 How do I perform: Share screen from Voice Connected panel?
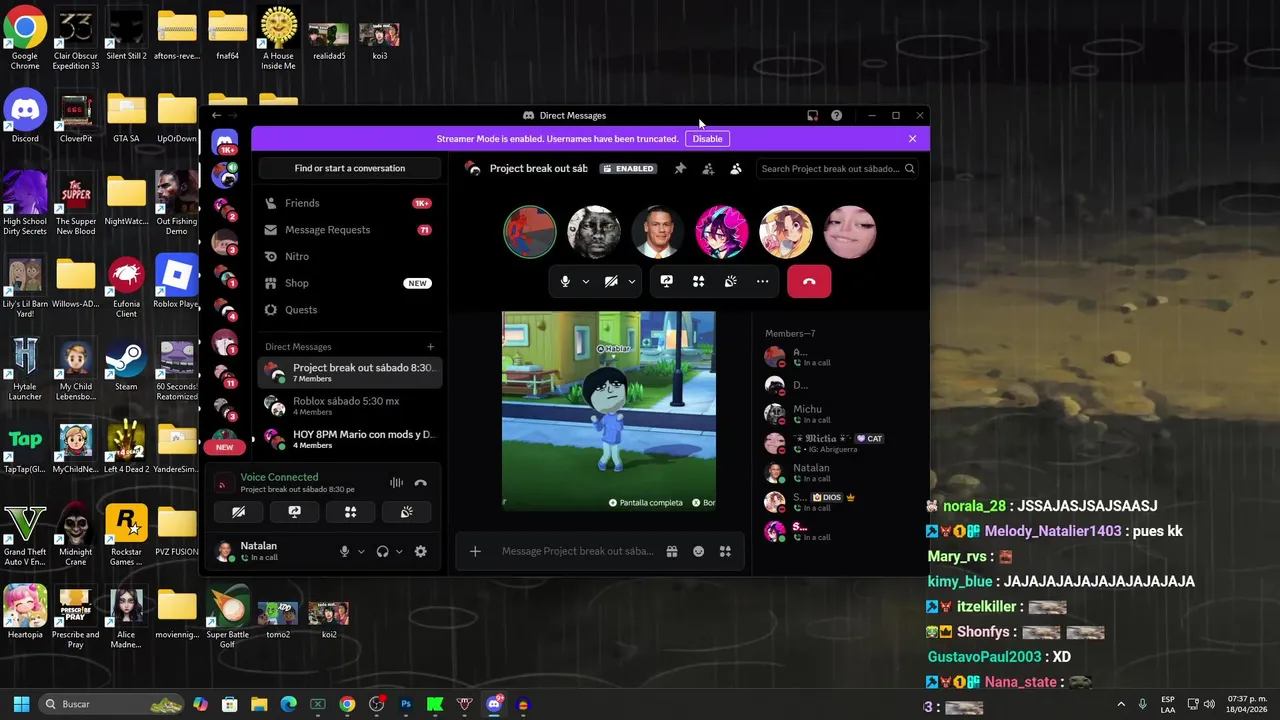(x=294, y=512)
